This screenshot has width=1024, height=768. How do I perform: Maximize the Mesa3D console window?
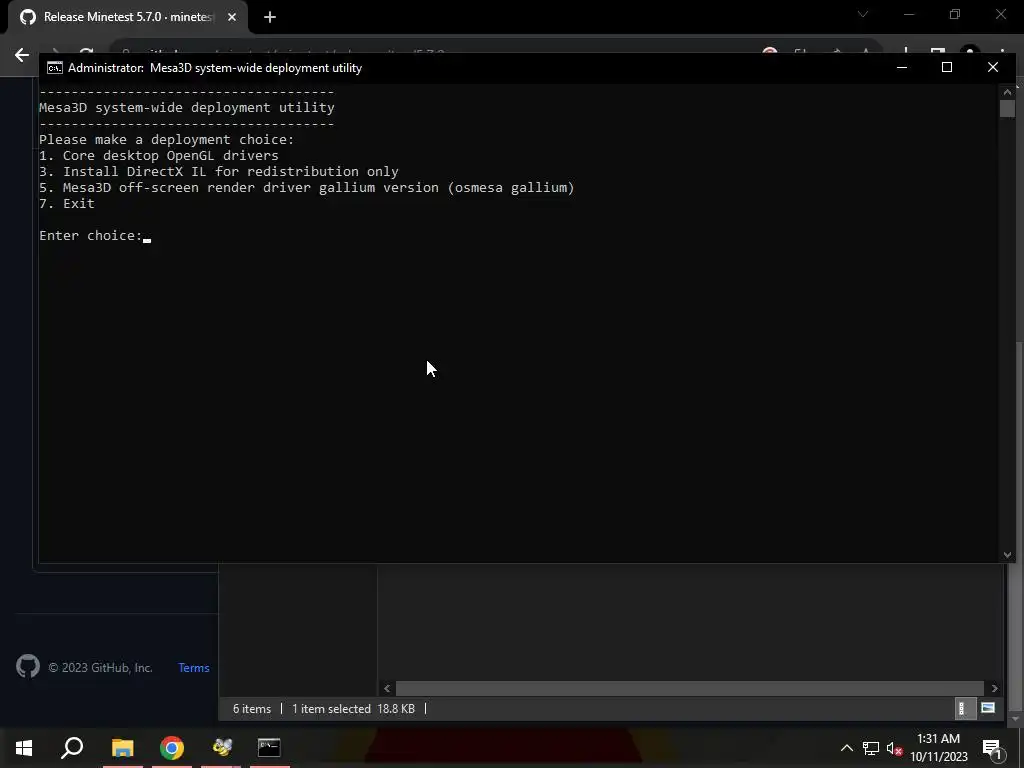coord(947,67)
